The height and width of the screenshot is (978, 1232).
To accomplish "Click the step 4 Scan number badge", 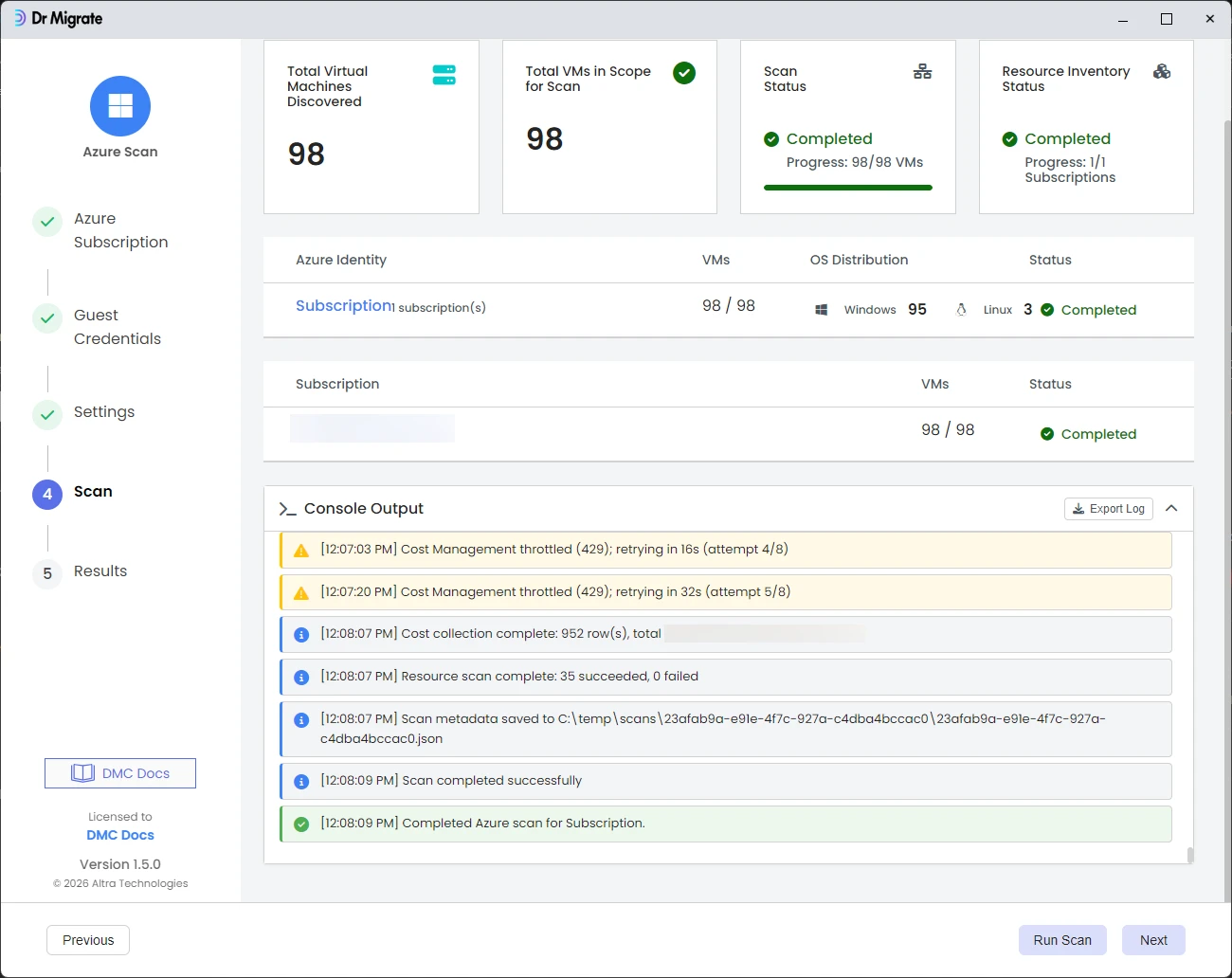I will (47, 495).
